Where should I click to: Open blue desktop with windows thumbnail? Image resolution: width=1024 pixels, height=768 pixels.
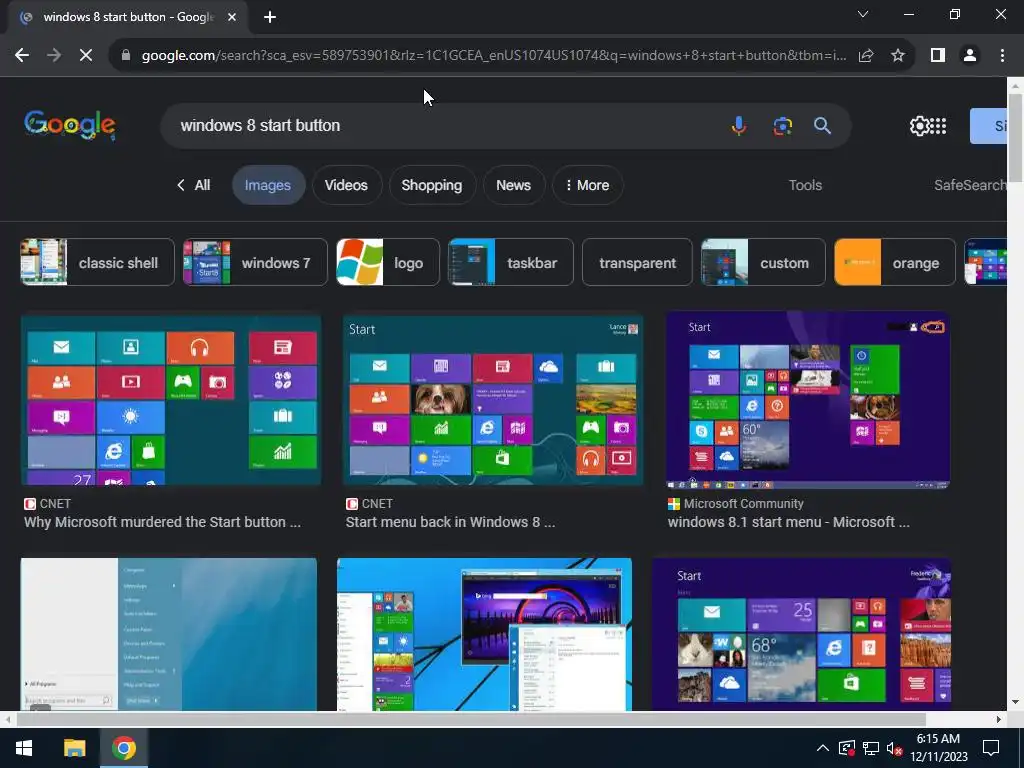[x=485, y=634]
